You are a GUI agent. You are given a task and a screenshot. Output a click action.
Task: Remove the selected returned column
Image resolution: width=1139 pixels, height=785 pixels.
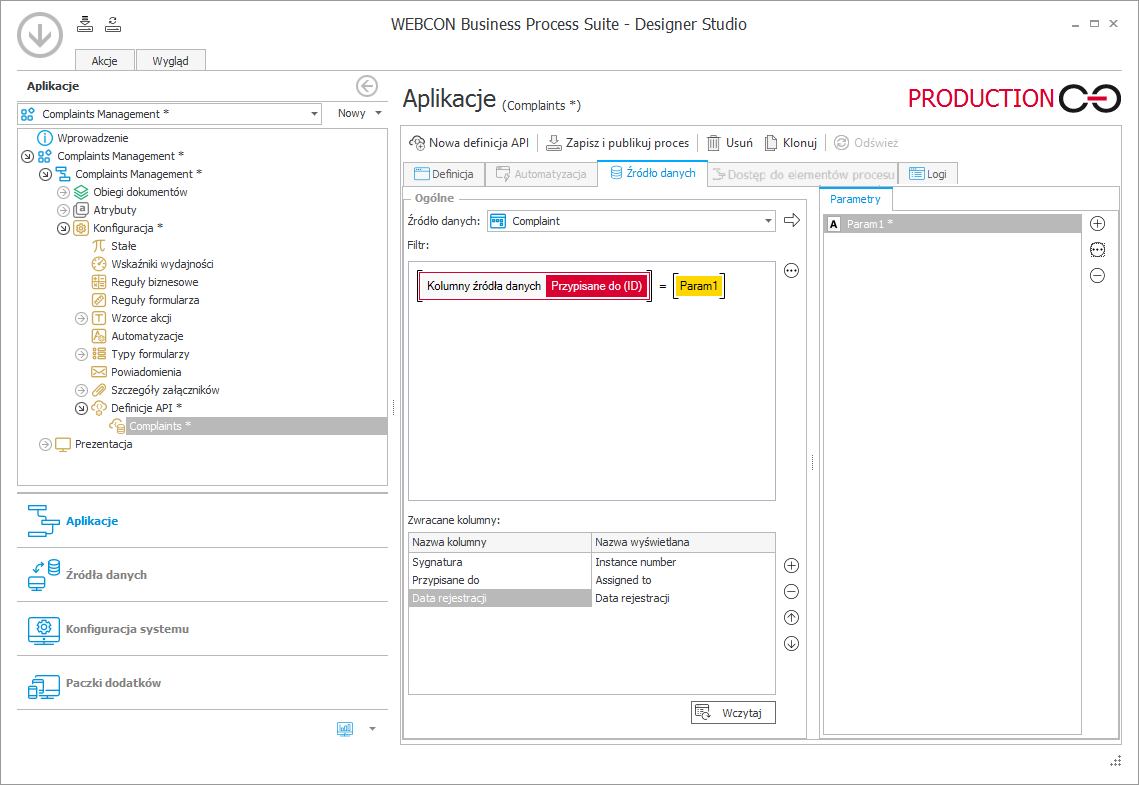[x=791, y=592]
